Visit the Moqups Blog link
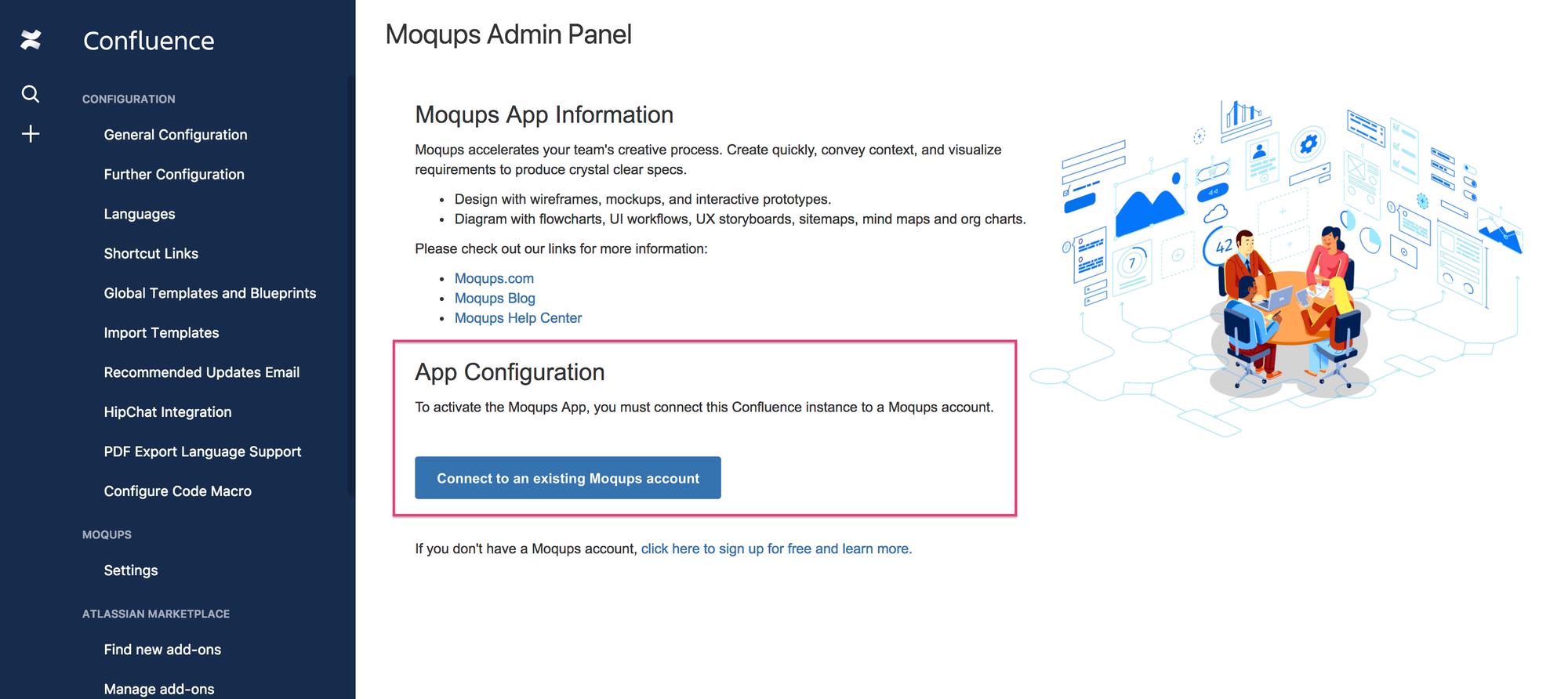1568x699 pixels. point(495,298)
